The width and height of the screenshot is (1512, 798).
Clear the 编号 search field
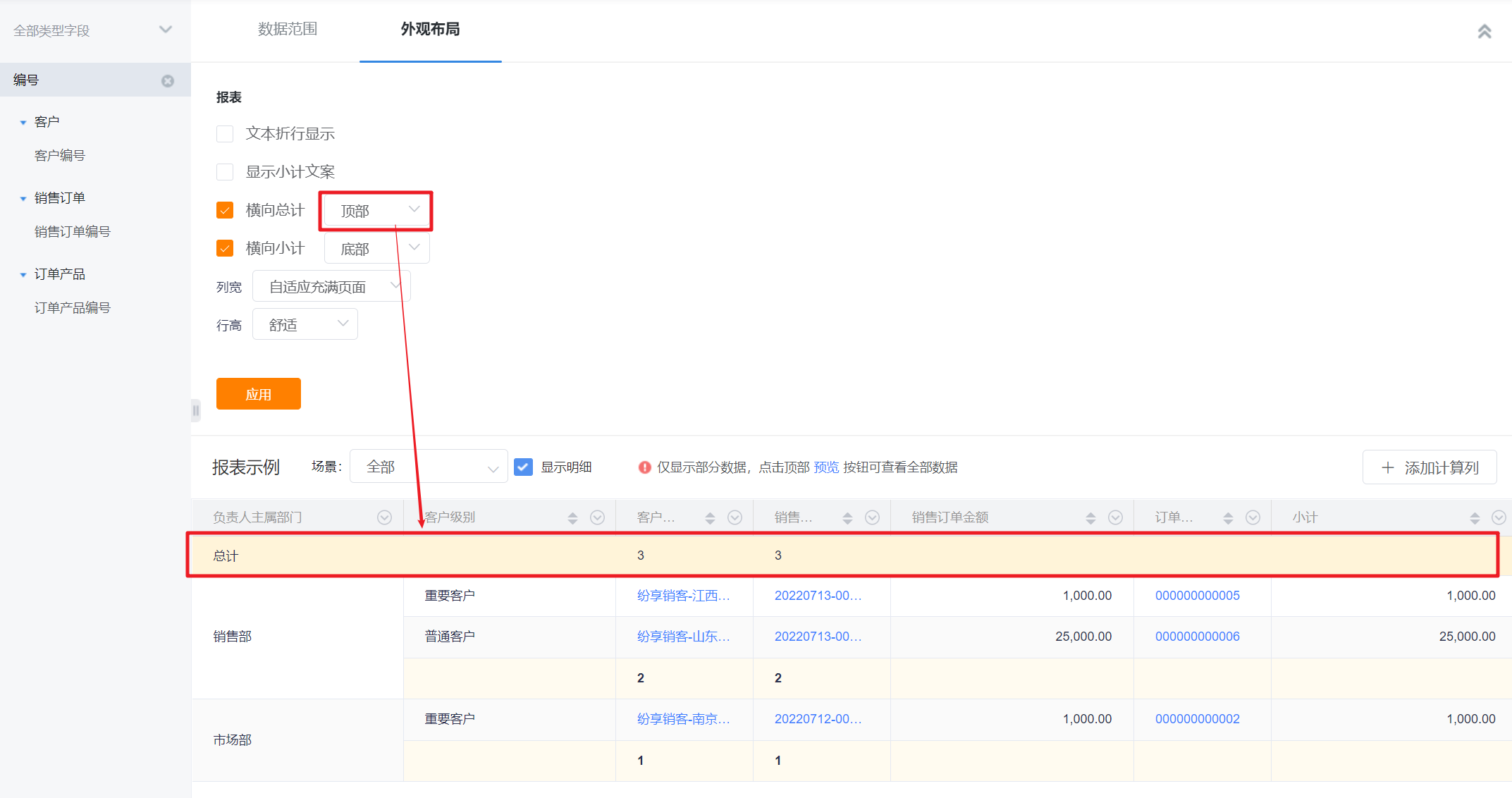pos(168,80)
